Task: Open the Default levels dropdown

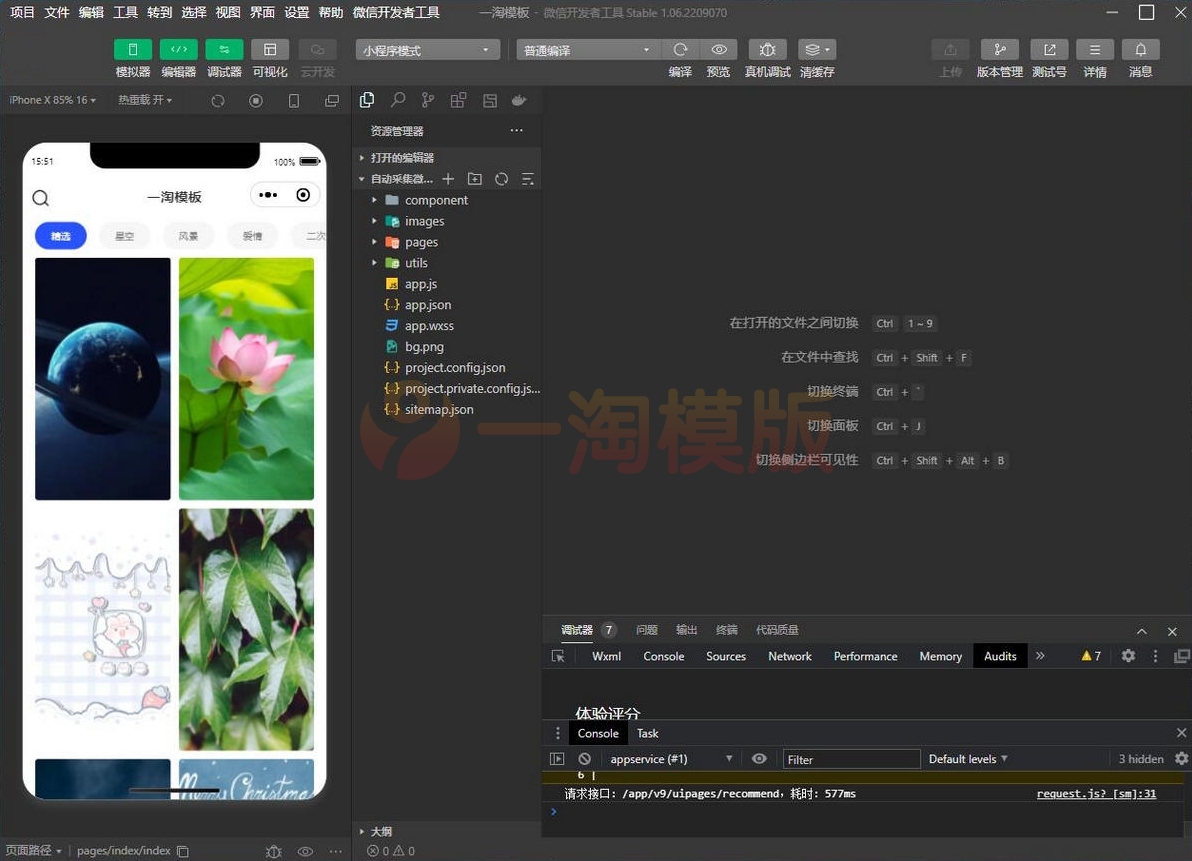Action: click(x=968, y=758)
